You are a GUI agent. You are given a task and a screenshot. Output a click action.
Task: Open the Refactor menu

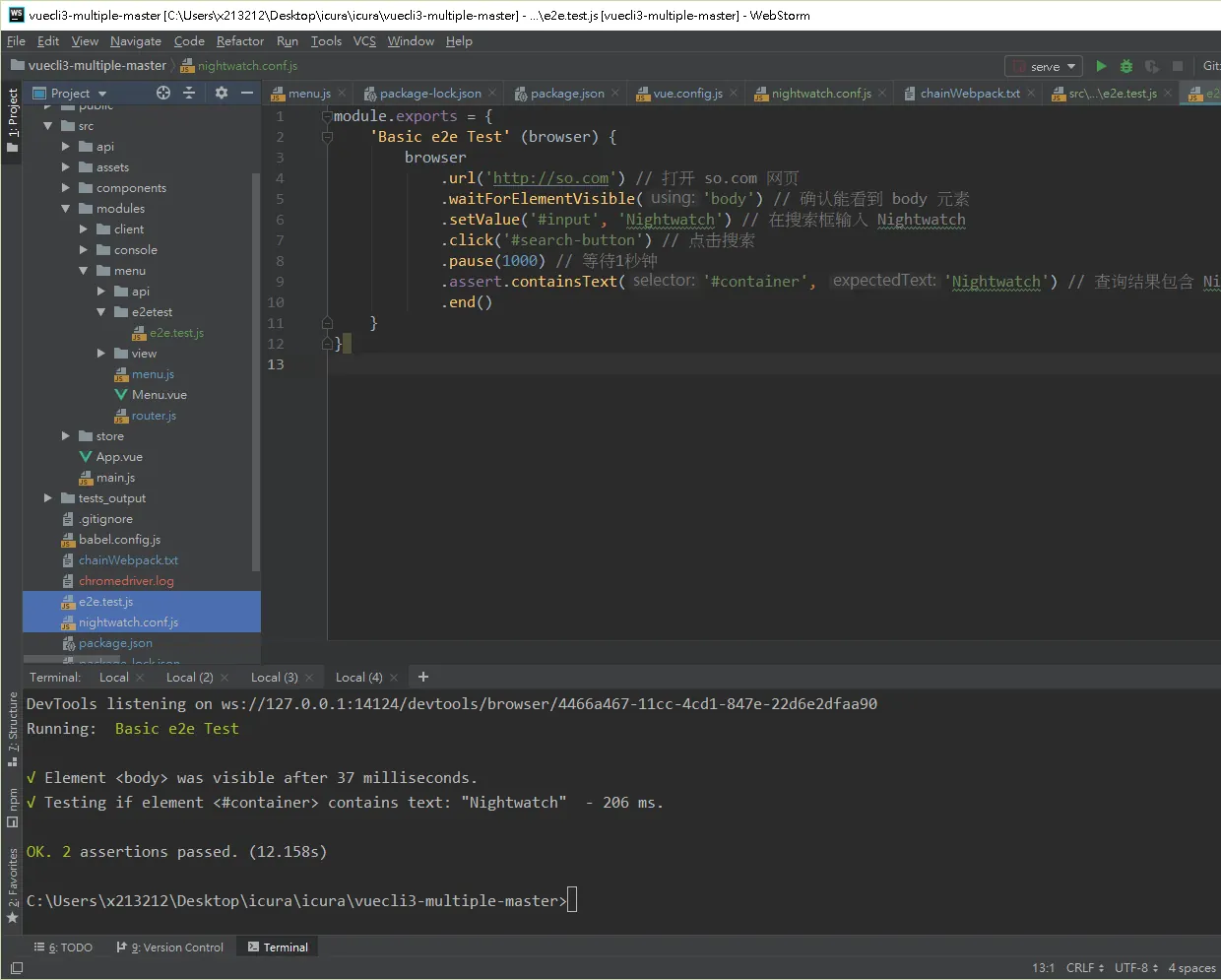[240, 41]
